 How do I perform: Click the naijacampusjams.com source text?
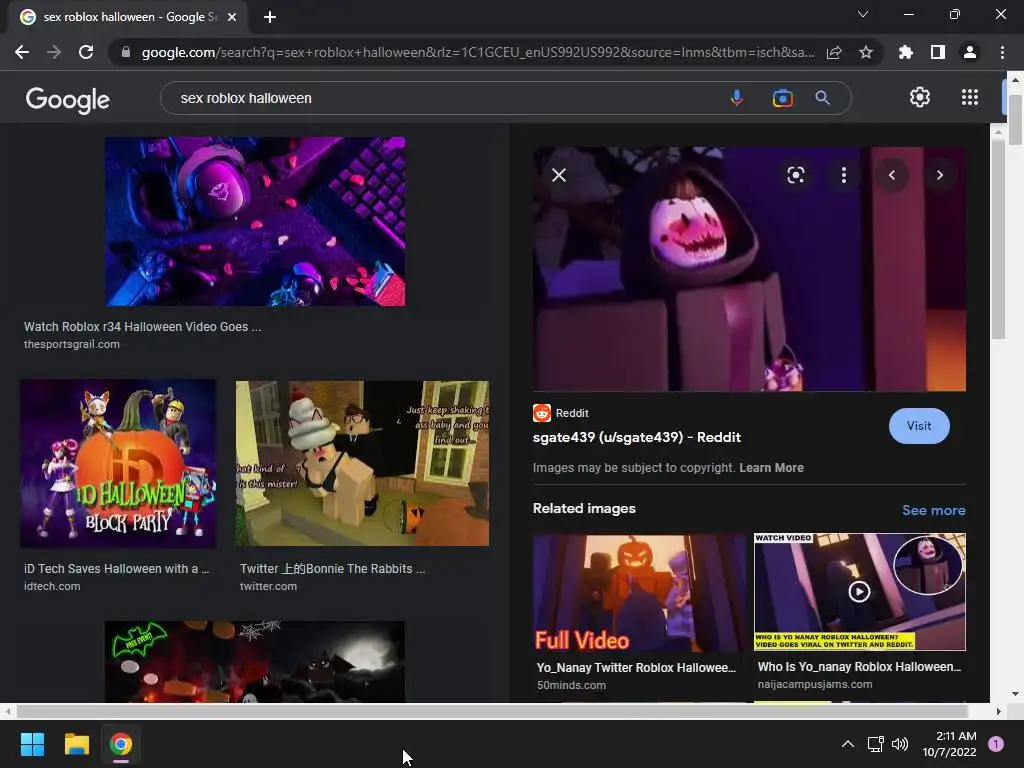[x=815, y=684]
